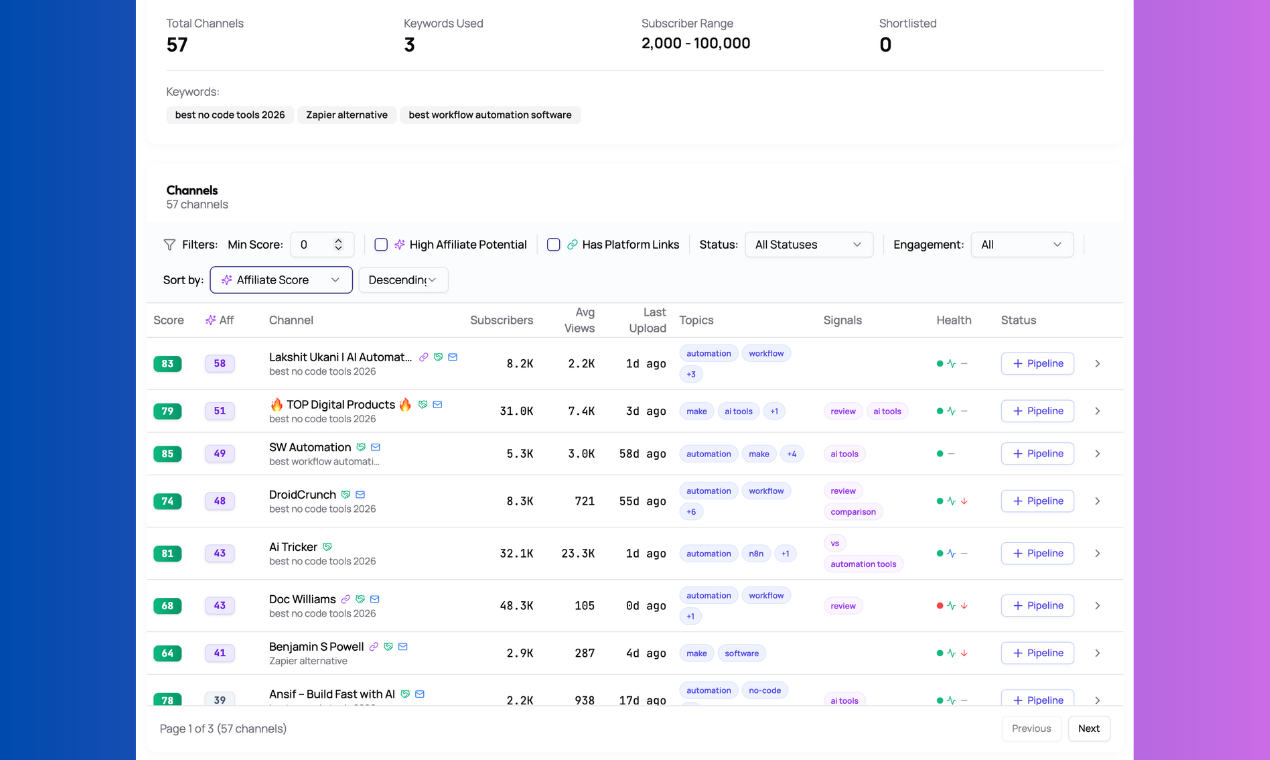This screenshot has width=1270, height=760.
Task: Click the filter funnel icon
Action: 170,244
